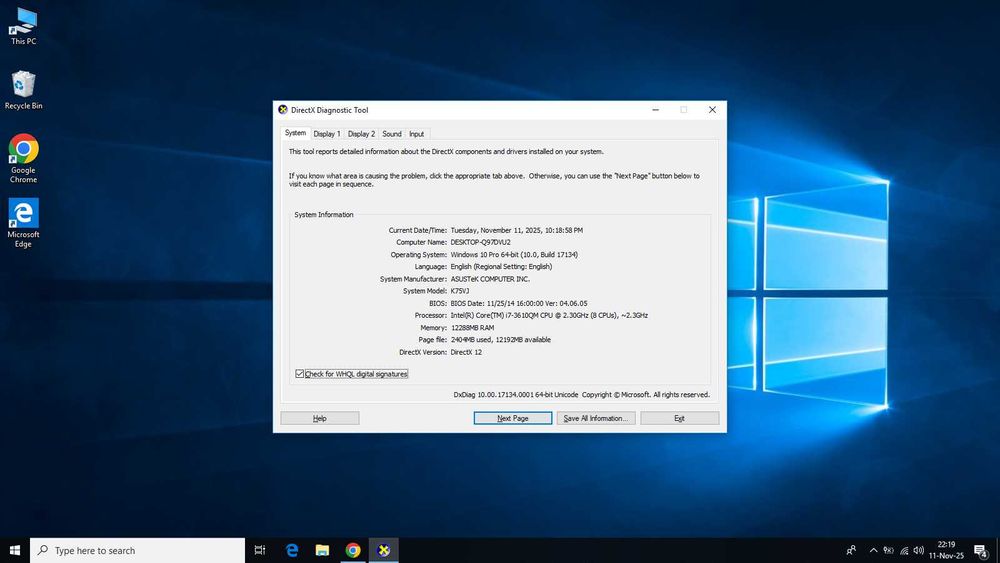1000x563 pixels.
Task: Click the DxDiag 10.00.17134.0001 copyright line
Action: (582, 395)
